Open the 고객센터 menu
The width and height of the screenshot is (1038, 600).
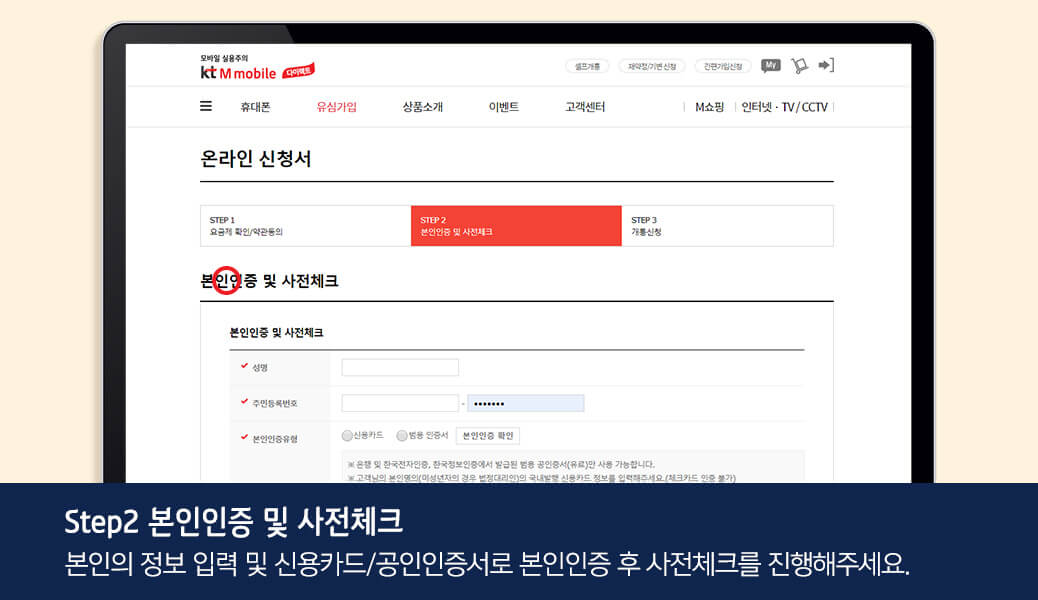tap(585, 107)
